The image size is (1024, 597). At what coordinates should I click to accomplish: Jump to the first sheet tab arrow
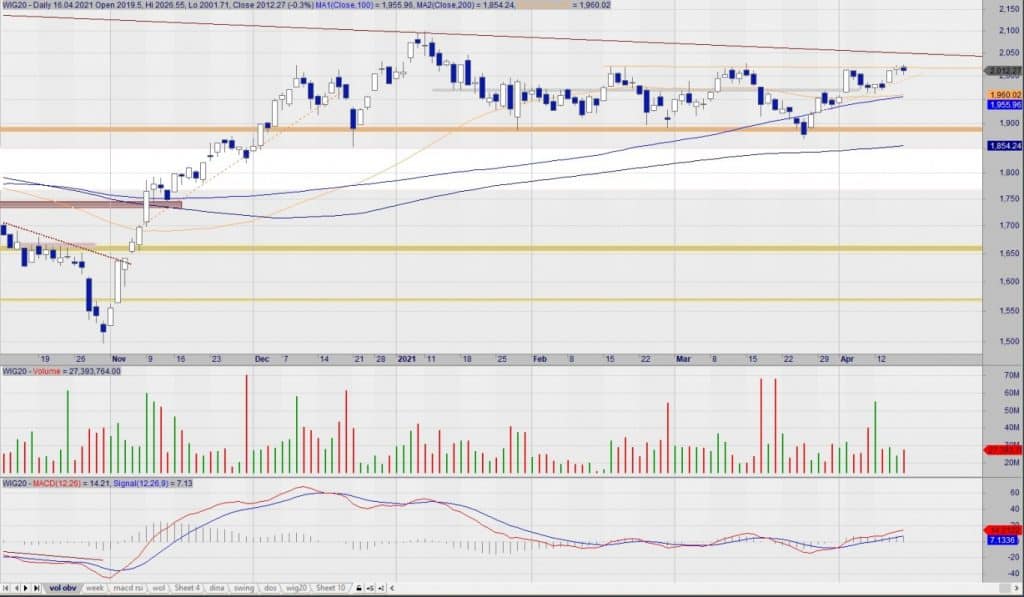coord(7,588)
